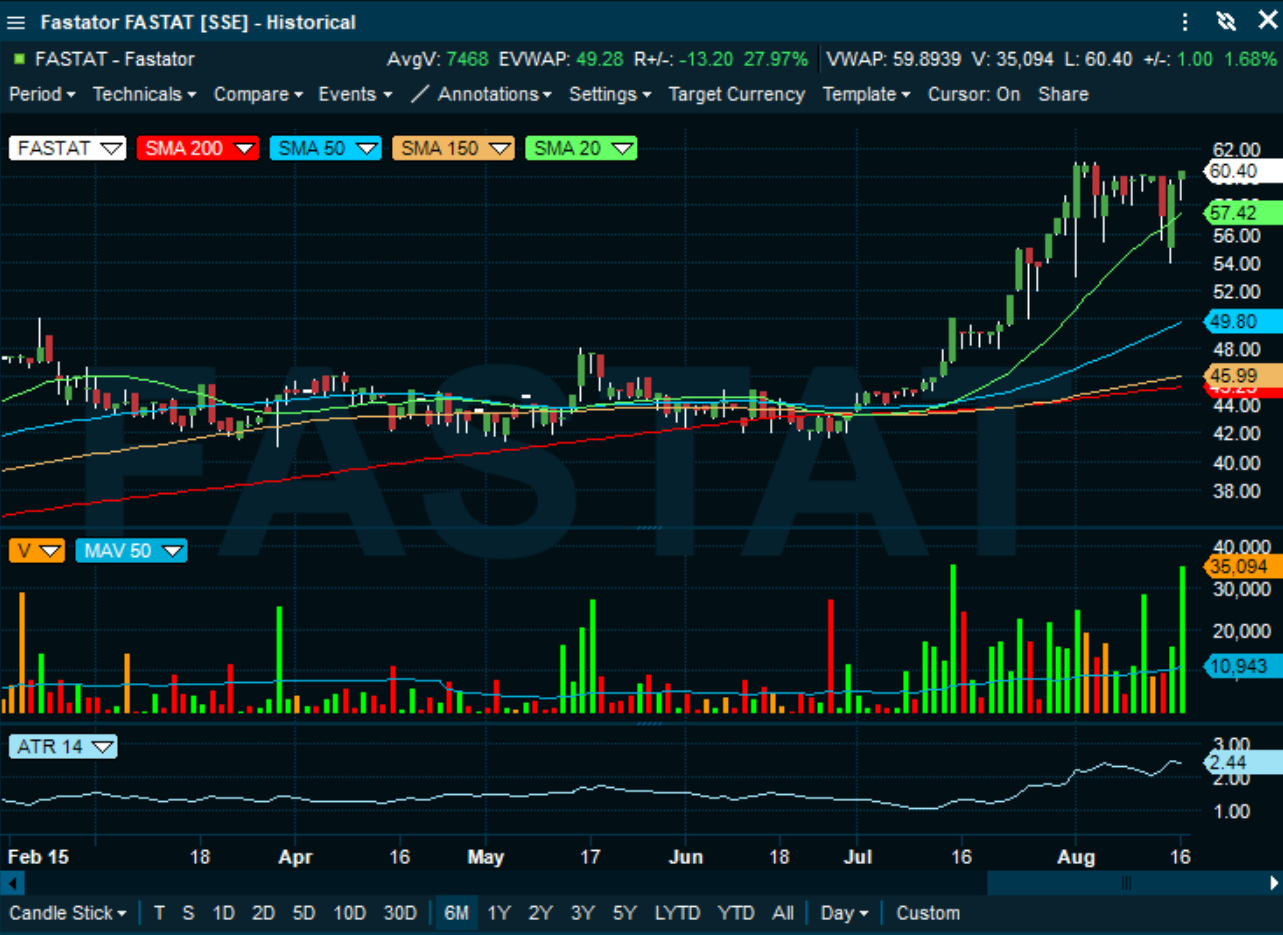
Task: Click the horizontal scrollbar thumb
Action: pos(1126,883)
